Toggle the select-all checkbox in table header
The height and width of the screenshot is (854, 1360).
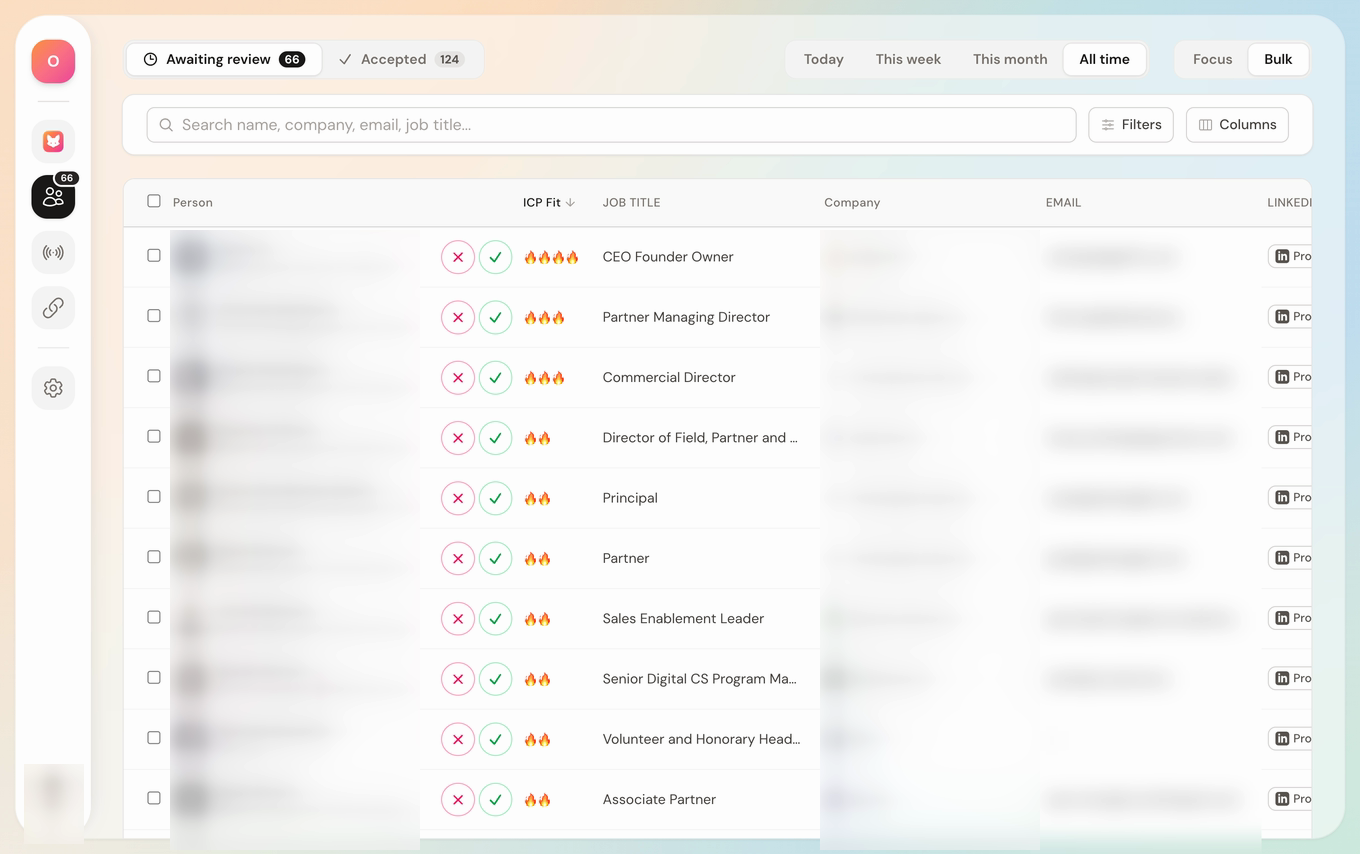pos(154,201)
